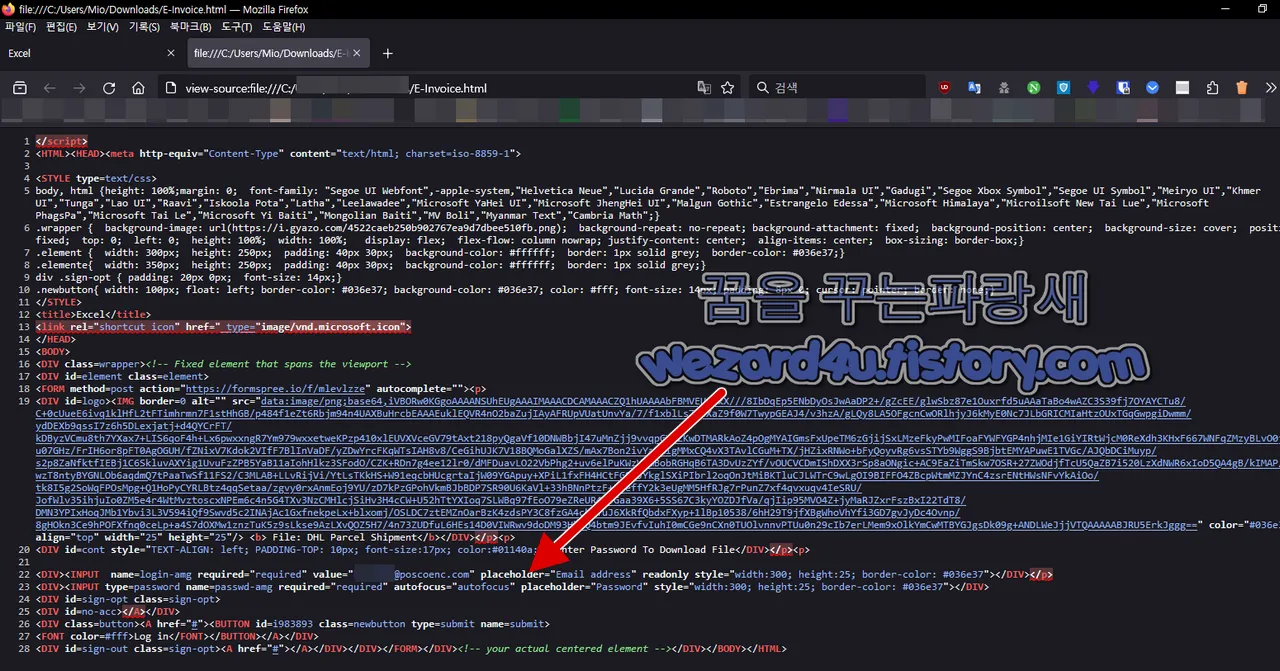Close the E-Invoice file tab

tap(356, 53)
